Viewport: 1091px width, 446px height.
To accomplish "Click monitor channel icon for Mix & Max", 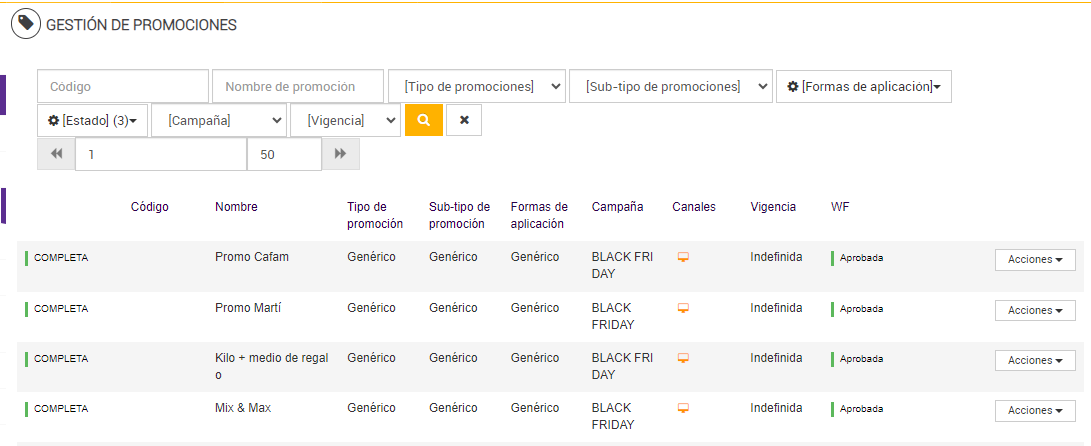I will (x=684, y=408).
